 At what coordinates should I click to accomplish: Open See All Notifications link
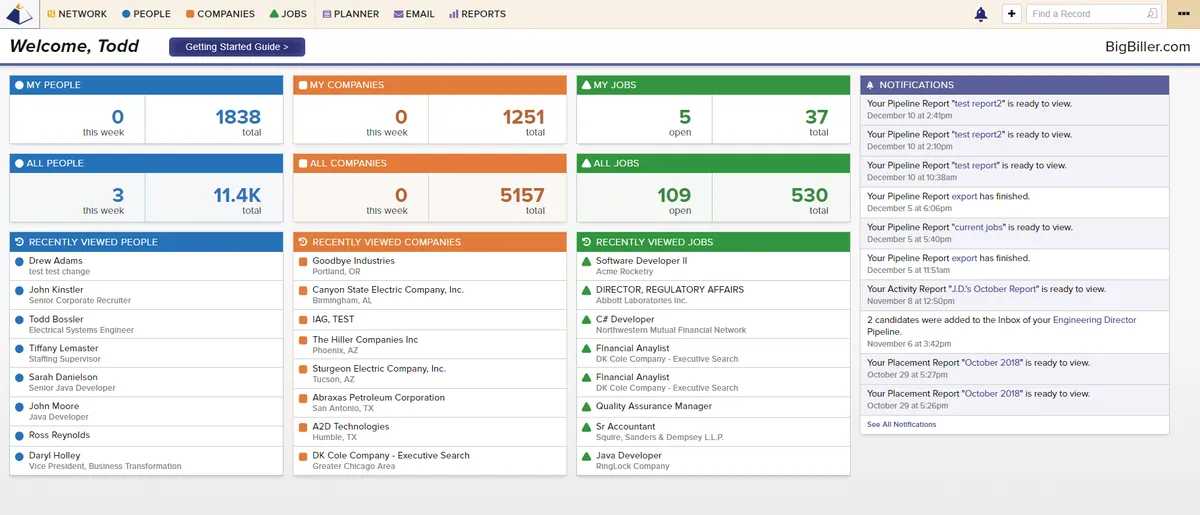[x=901, y=424]
